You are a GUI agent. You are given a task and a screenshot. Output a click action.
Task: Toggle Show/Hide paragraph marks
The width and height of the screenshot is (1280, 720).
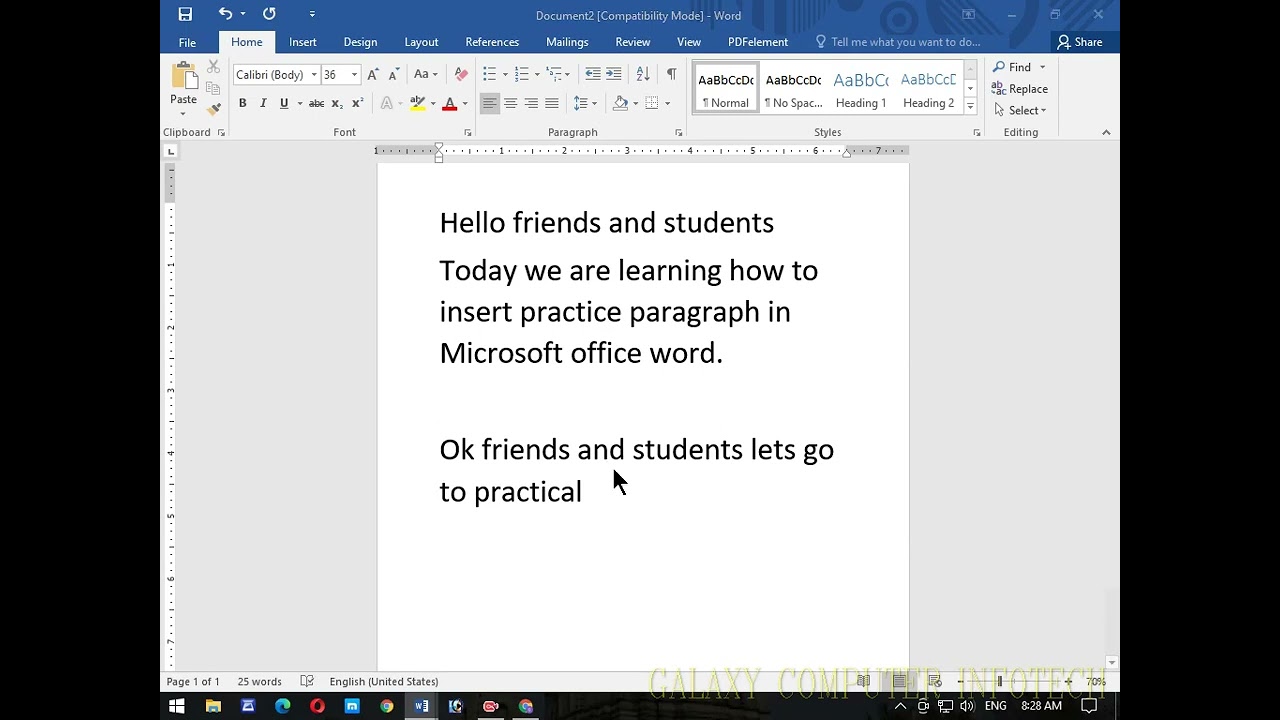pos(671,75)
